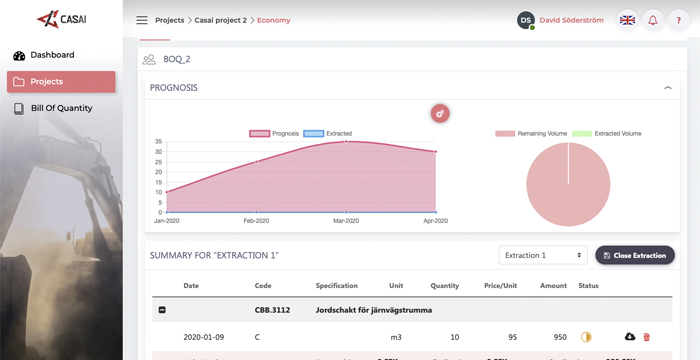This screenshot has width=700, height=360.
Task: Click the 2020-01-09 date cell
Action: [204, 337]
